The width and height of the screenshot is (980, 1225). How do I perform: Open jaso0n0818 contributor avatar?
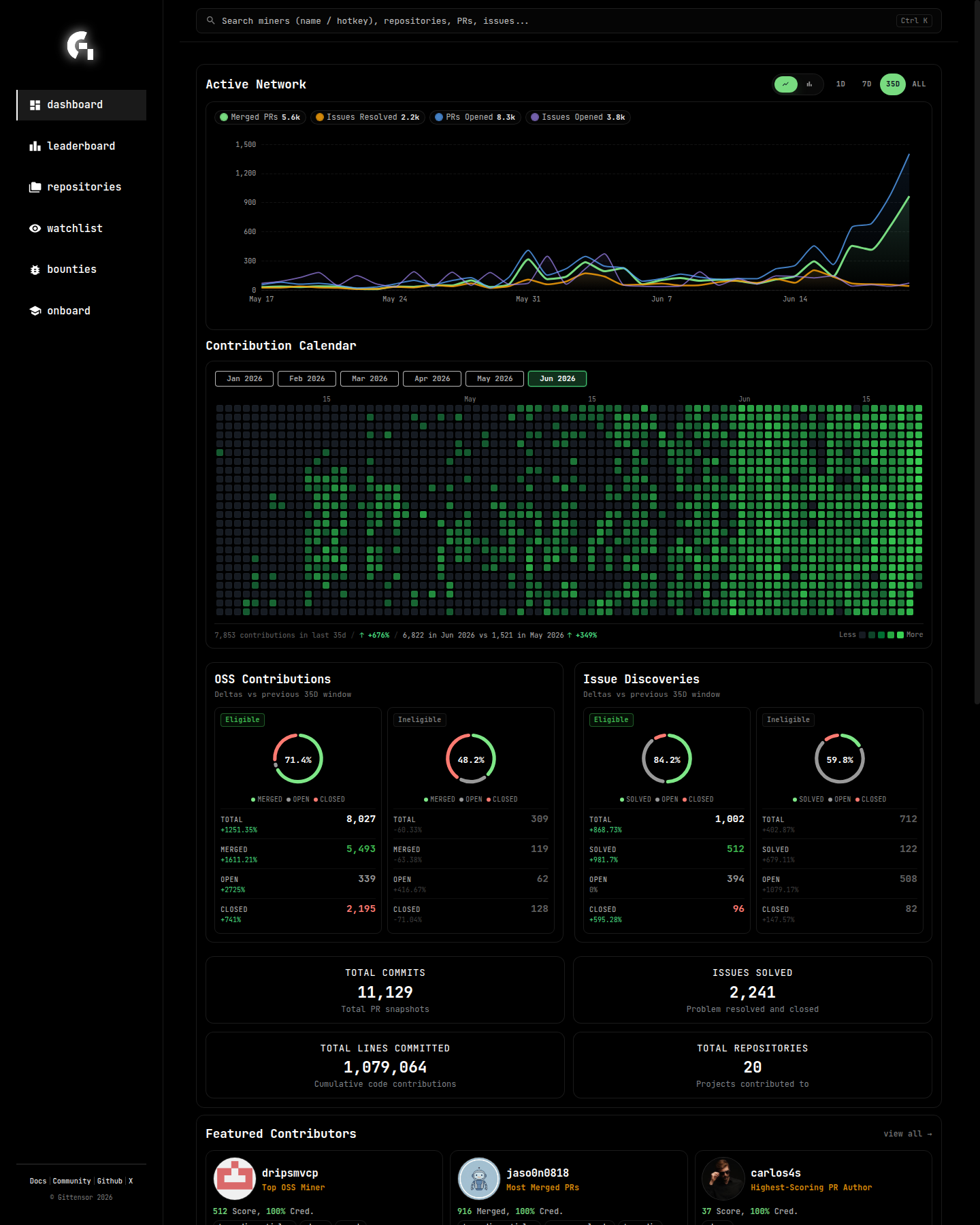(x=479, y=1179)
